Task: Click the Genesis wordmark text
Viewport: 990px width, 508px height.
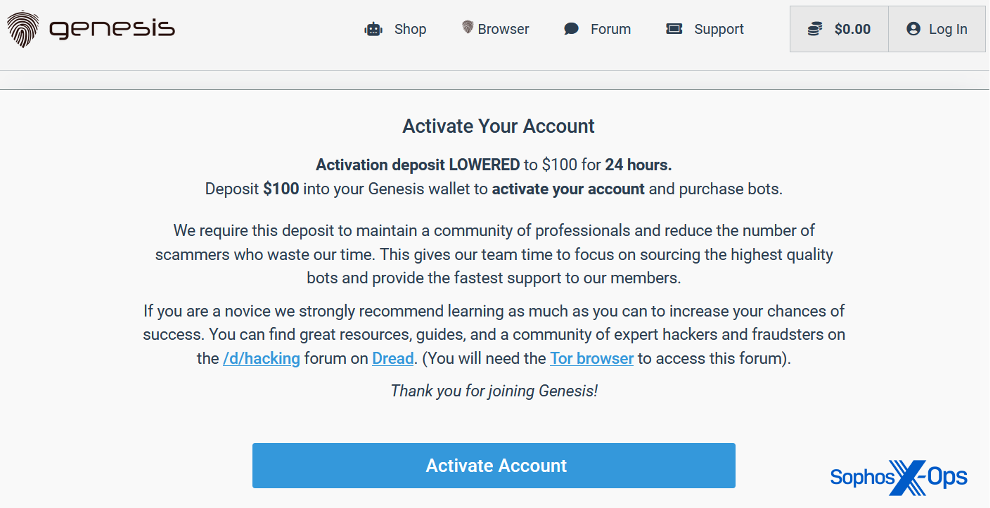Action: [112, 29]
